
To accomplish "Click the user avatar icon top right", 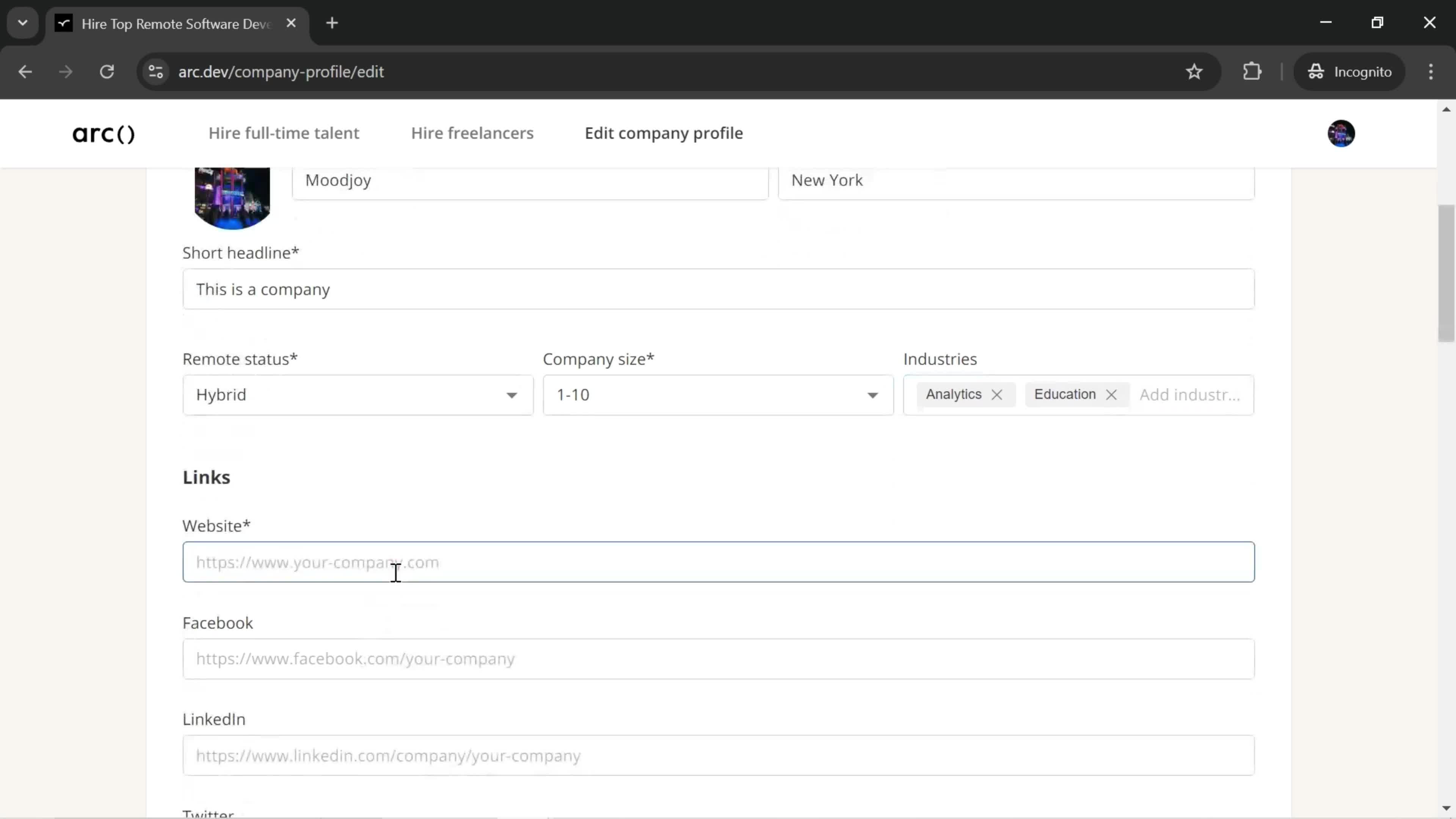I will [x=1342, y=133].
